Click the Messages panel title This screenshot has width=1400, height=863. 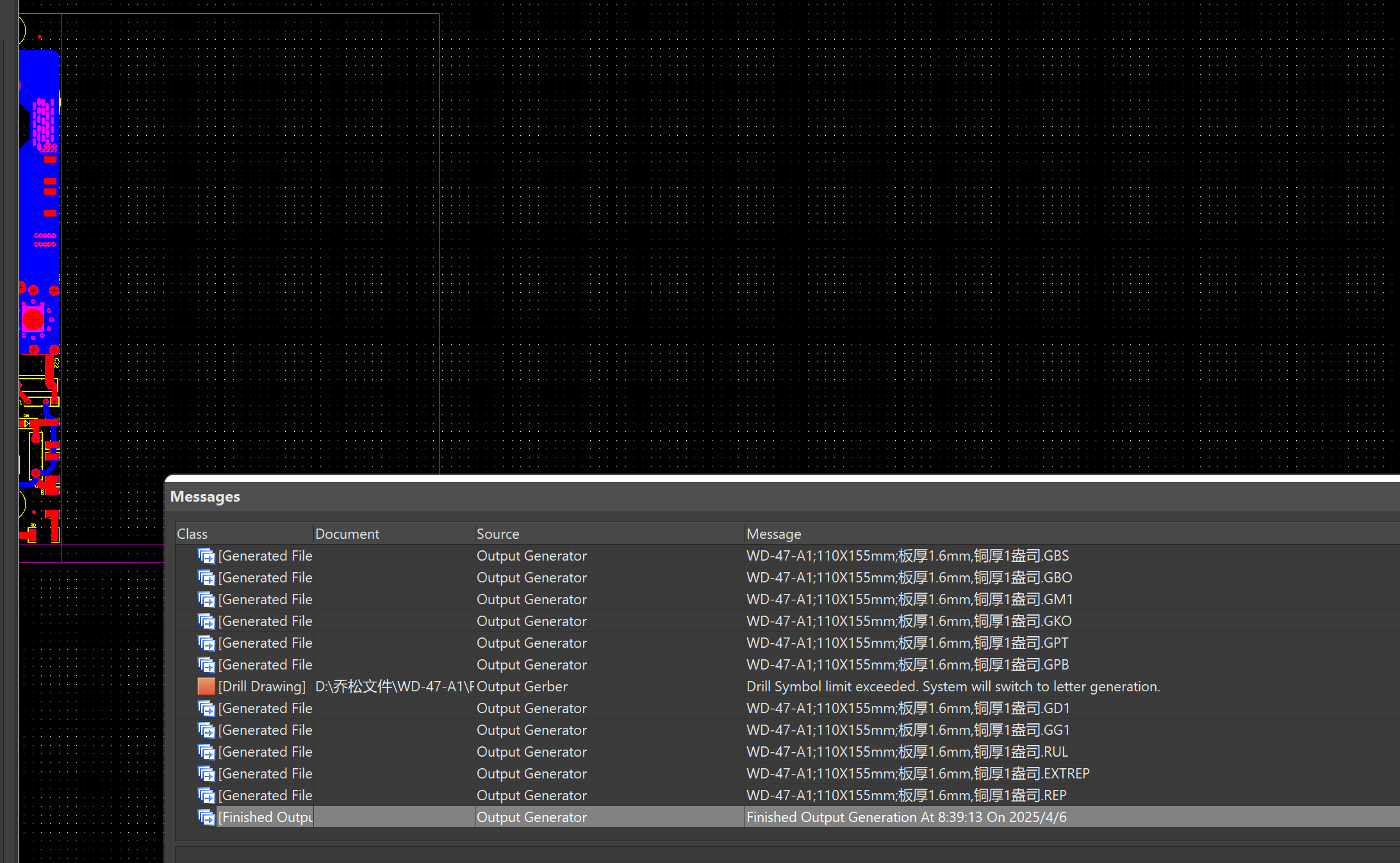click(x=205, y=497)
